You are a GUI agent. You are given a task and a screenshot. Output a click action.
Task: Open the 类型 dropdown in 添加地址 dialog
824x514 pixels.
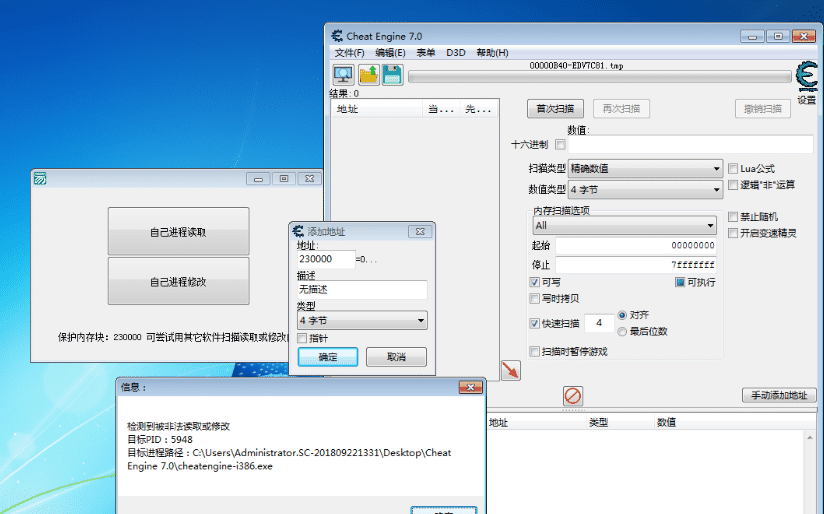[362, 320]
